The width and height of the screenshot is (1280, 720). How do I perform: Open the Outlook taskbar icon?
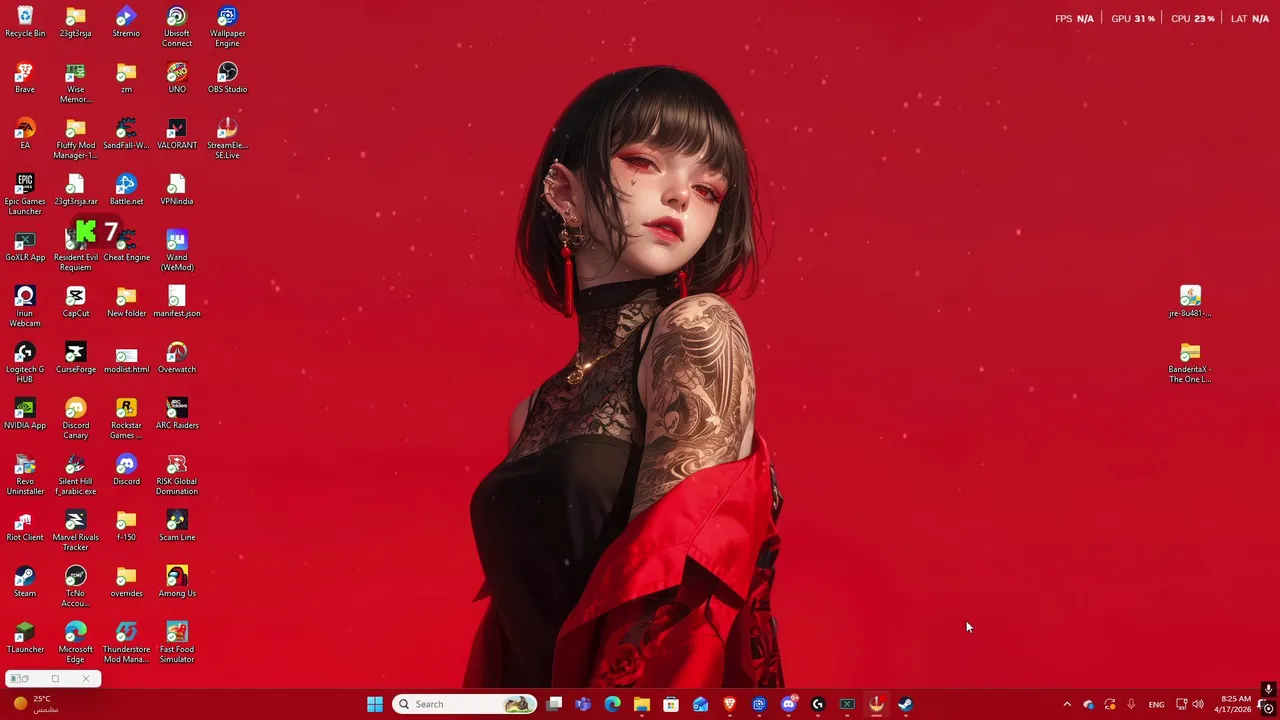tap(700, 704)
